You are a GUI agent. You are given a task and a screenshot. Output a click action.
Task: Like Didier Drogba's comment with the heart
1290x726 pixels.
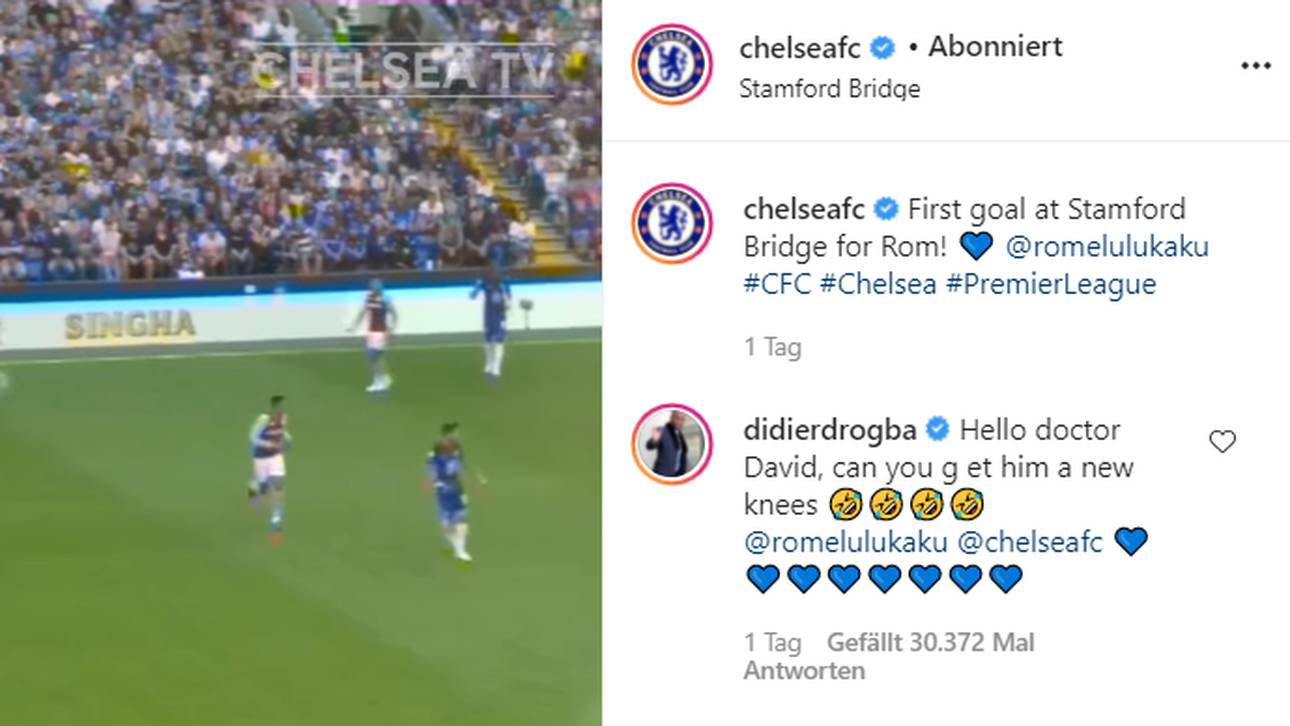(x=1222, y=441)
